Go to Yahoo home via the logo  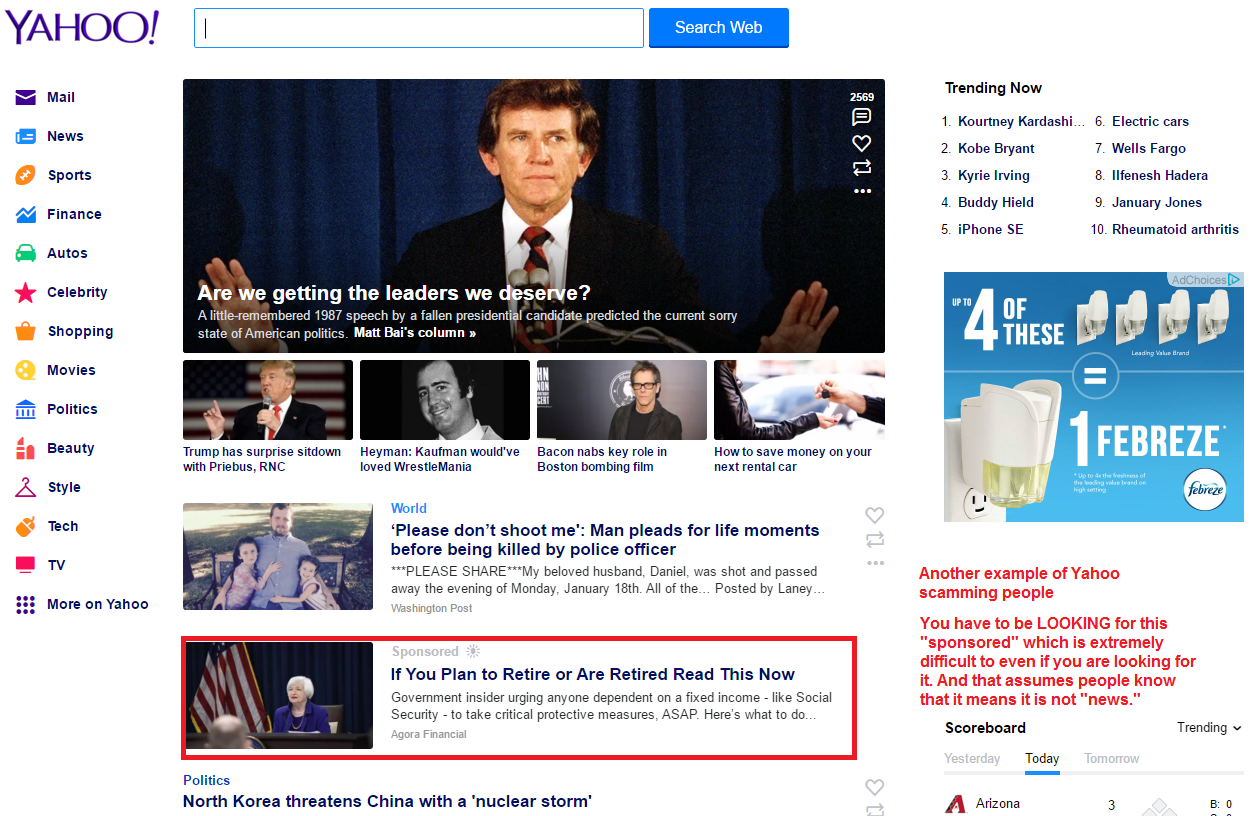tap(82, 27)
